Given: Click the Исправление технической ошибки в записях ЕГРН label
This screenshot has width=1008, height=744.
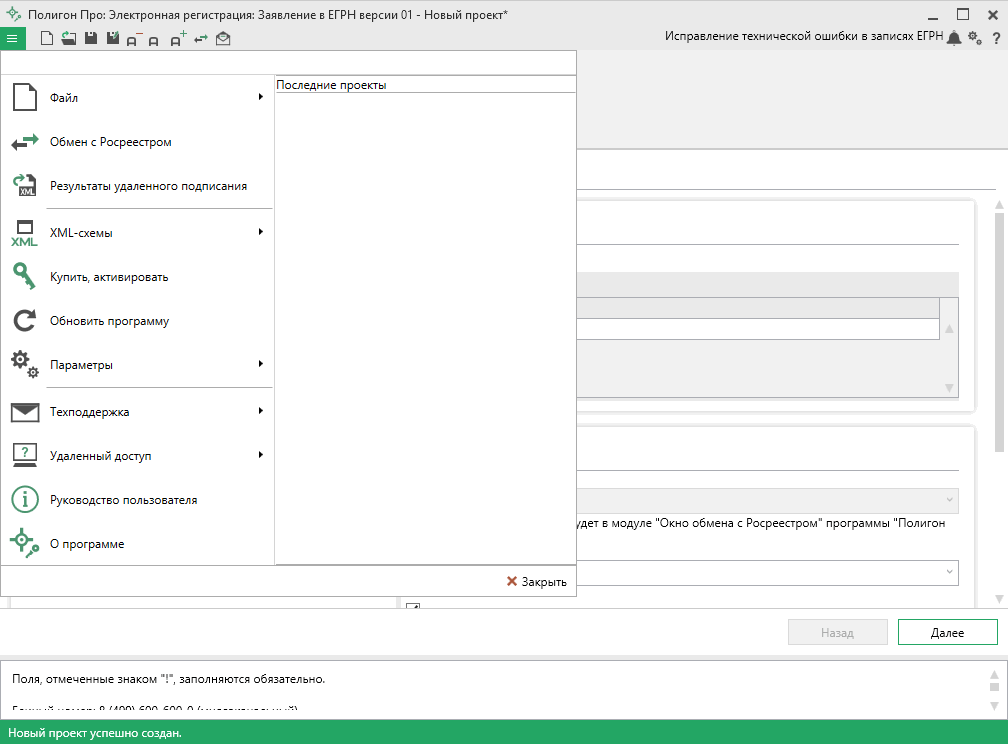Looking at the screenshot, I should point(804,36).
